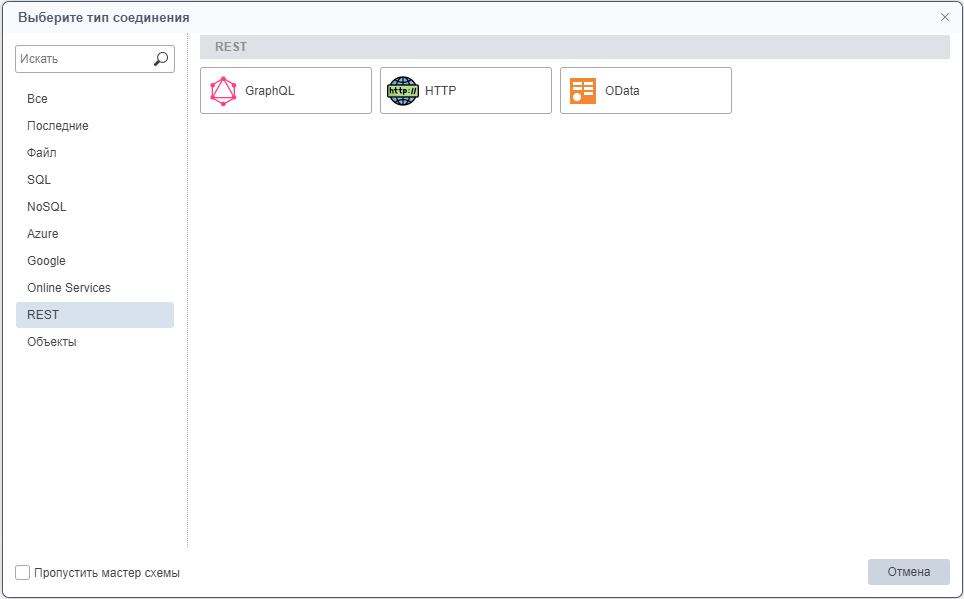Viewport: 964px width, 599px height.
Task: Choose the NoSQL category
Action: [x=47, y=207]
